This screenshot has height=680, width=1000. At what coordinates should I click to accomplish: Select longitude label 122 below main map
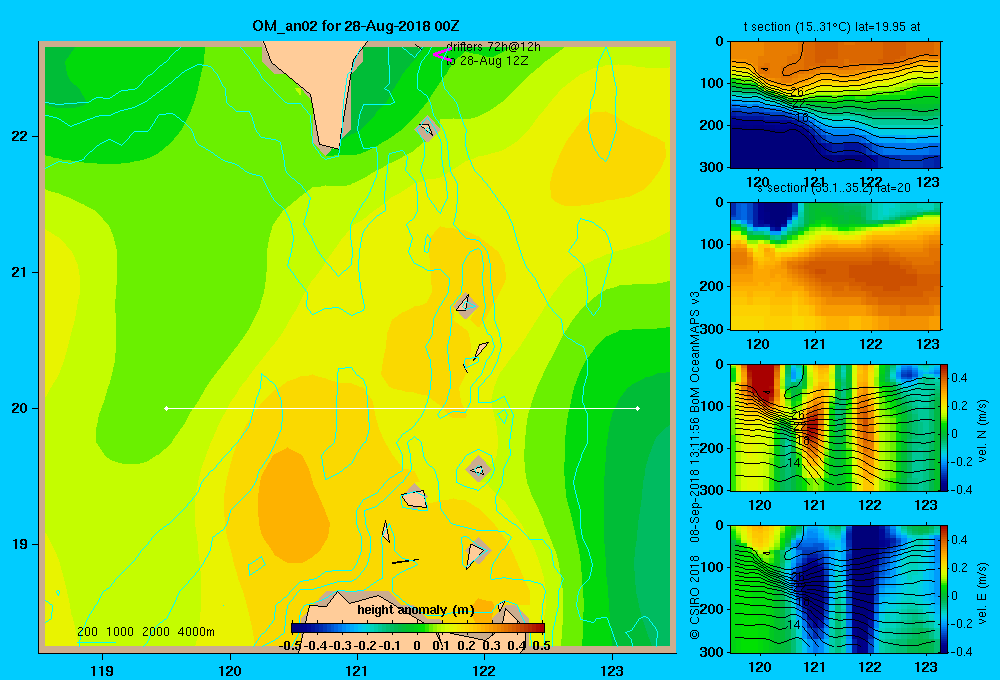(484, 670)
